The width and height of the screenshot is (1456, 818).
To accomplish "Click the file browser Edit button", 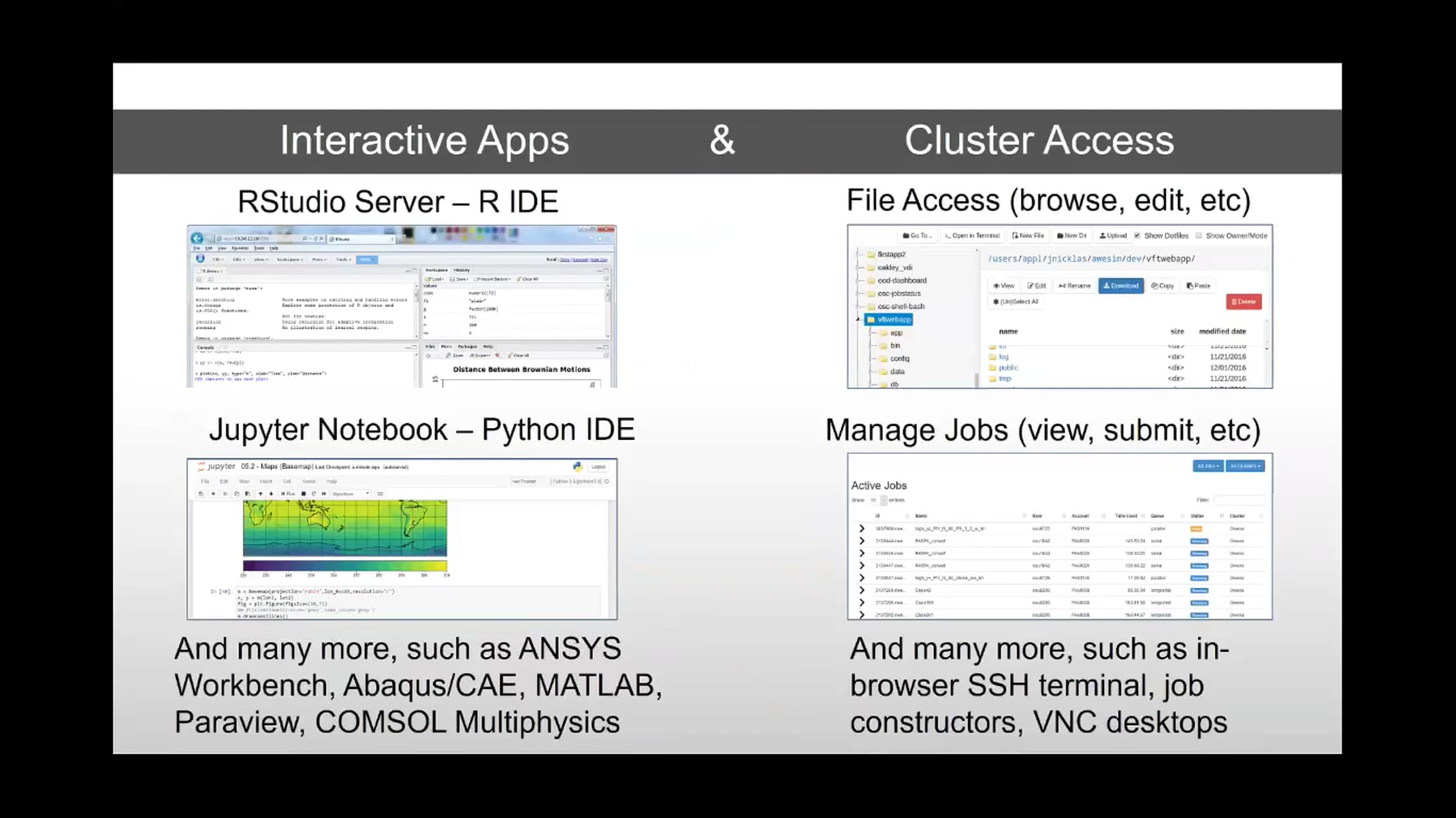I will (1036, 286).
